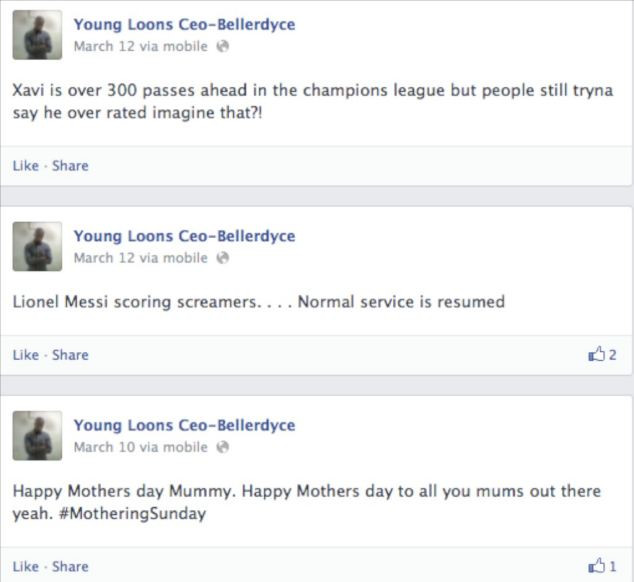634x582 pixels.
Task: Click the globe icon on the Mothers day post
Action: point(222,447)
